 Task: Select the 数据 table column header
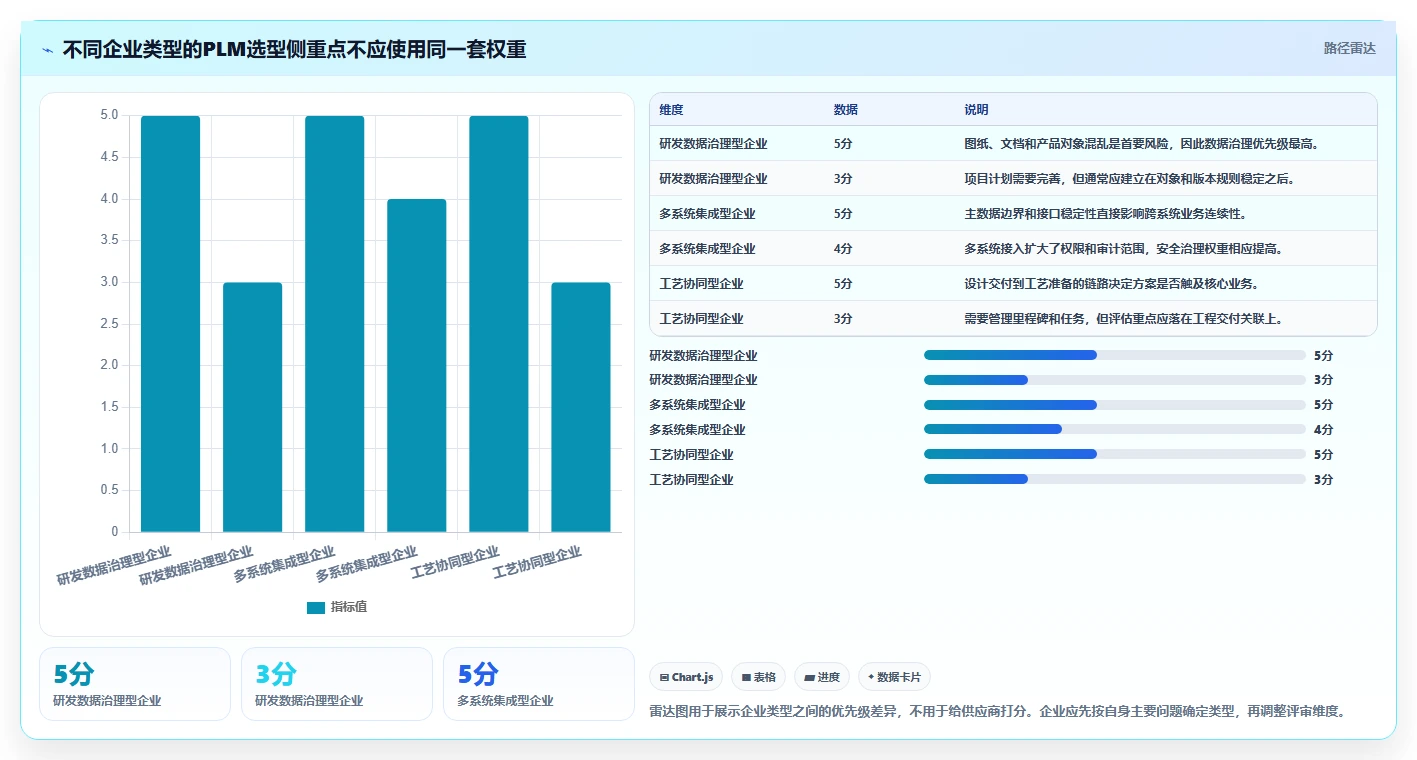(x=846, y=110)
